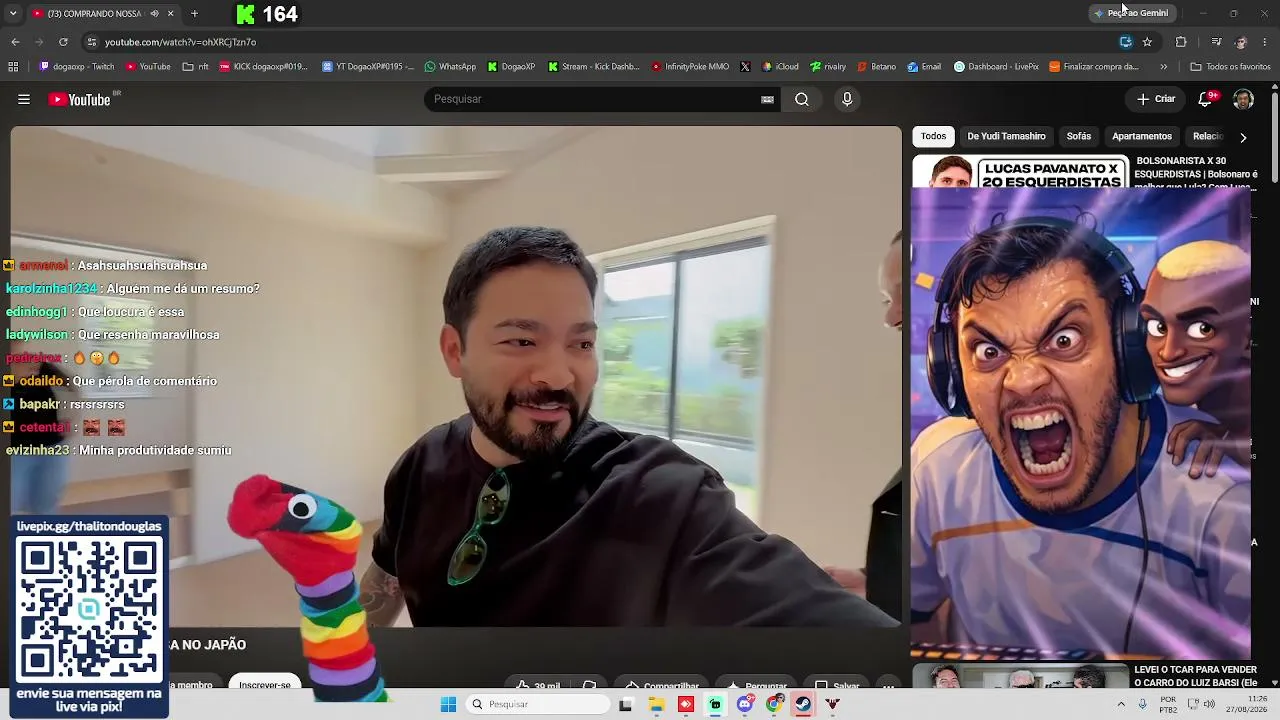Show more bookmarks with the chevron

pyautogui.click(x=1163, y=67)
